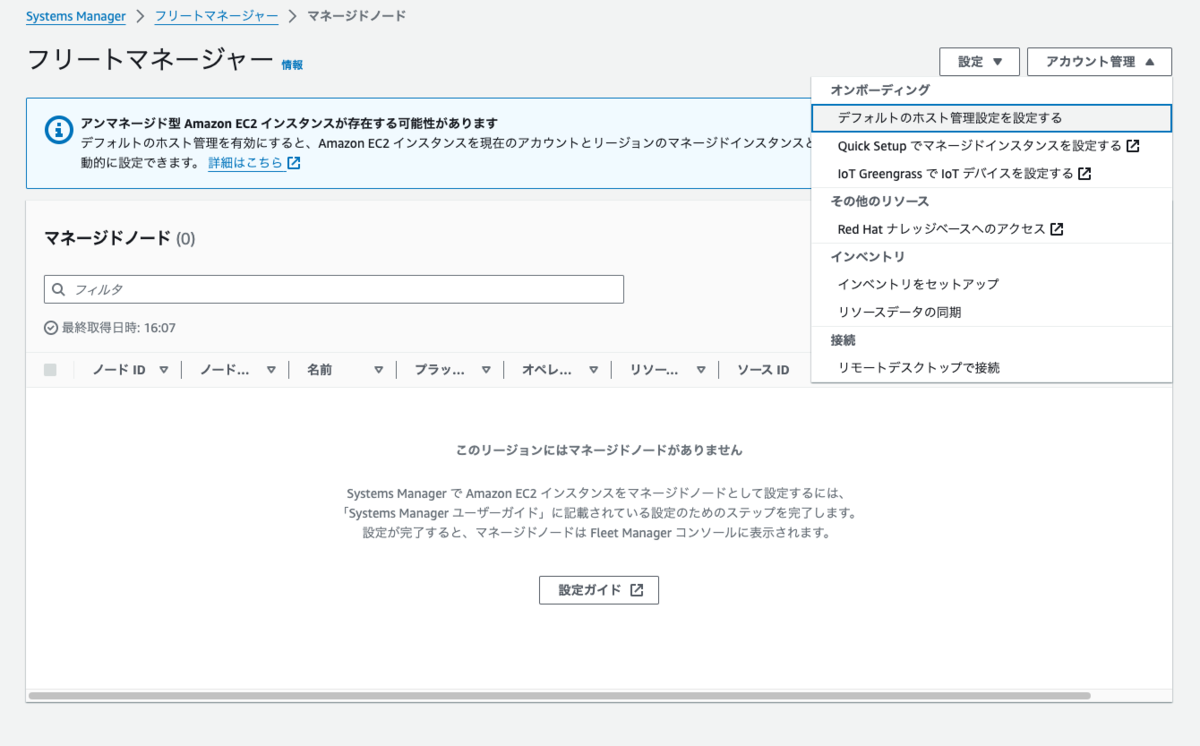1200x746 pixels.
Task: Sort by the ノード... column arrow
Action: (x=271, y=370)
